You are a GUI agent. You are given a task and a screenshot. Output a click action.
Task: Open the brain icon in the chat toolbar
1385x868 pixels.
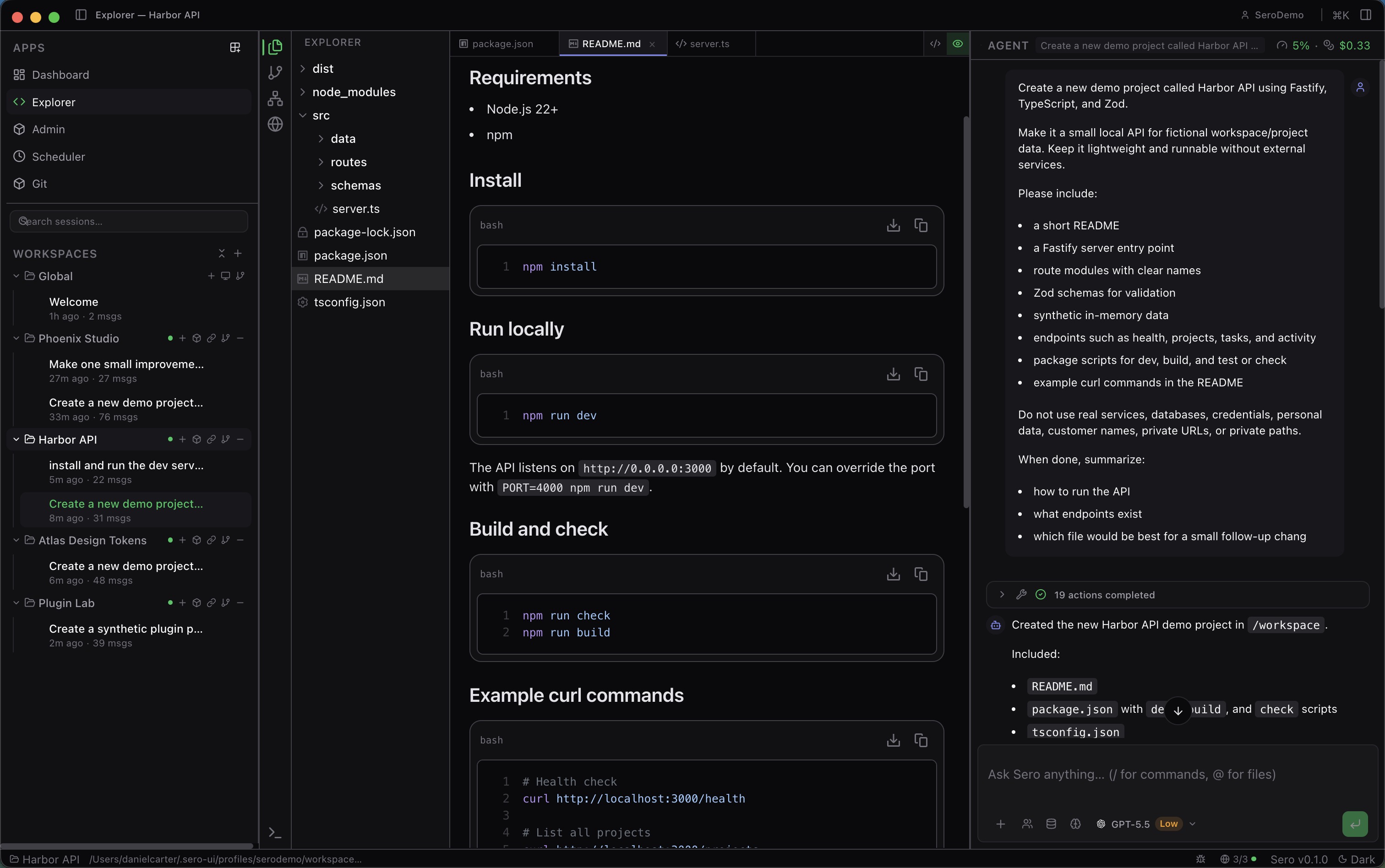coord(1075,823)
